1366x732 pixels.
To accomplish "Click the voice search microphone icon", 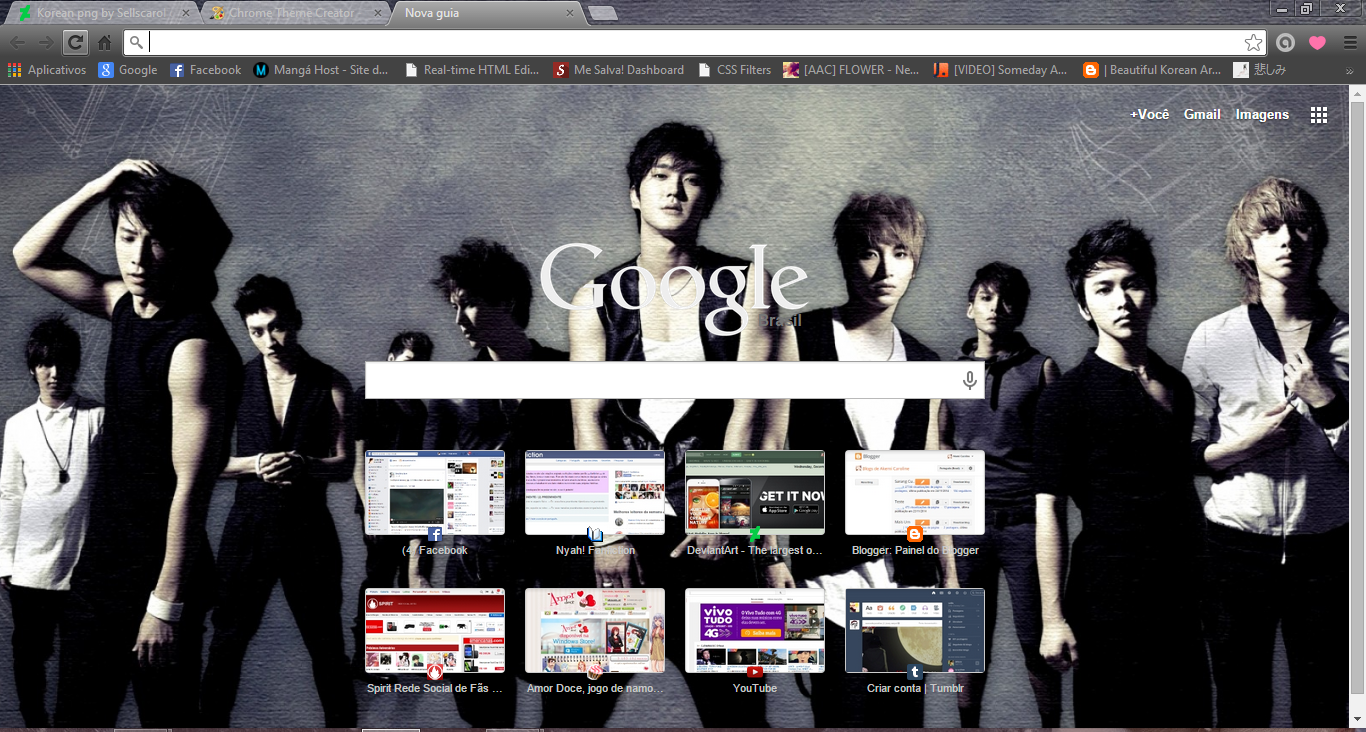I will tap(967, 379).
